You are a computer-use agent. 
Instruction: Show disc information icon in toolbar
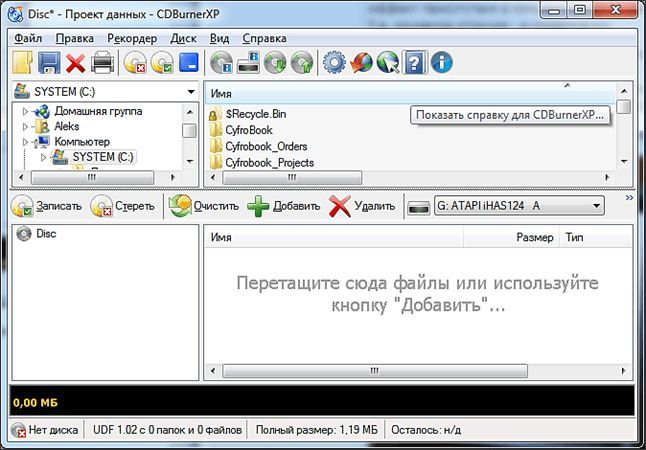[x=222, y=63]
